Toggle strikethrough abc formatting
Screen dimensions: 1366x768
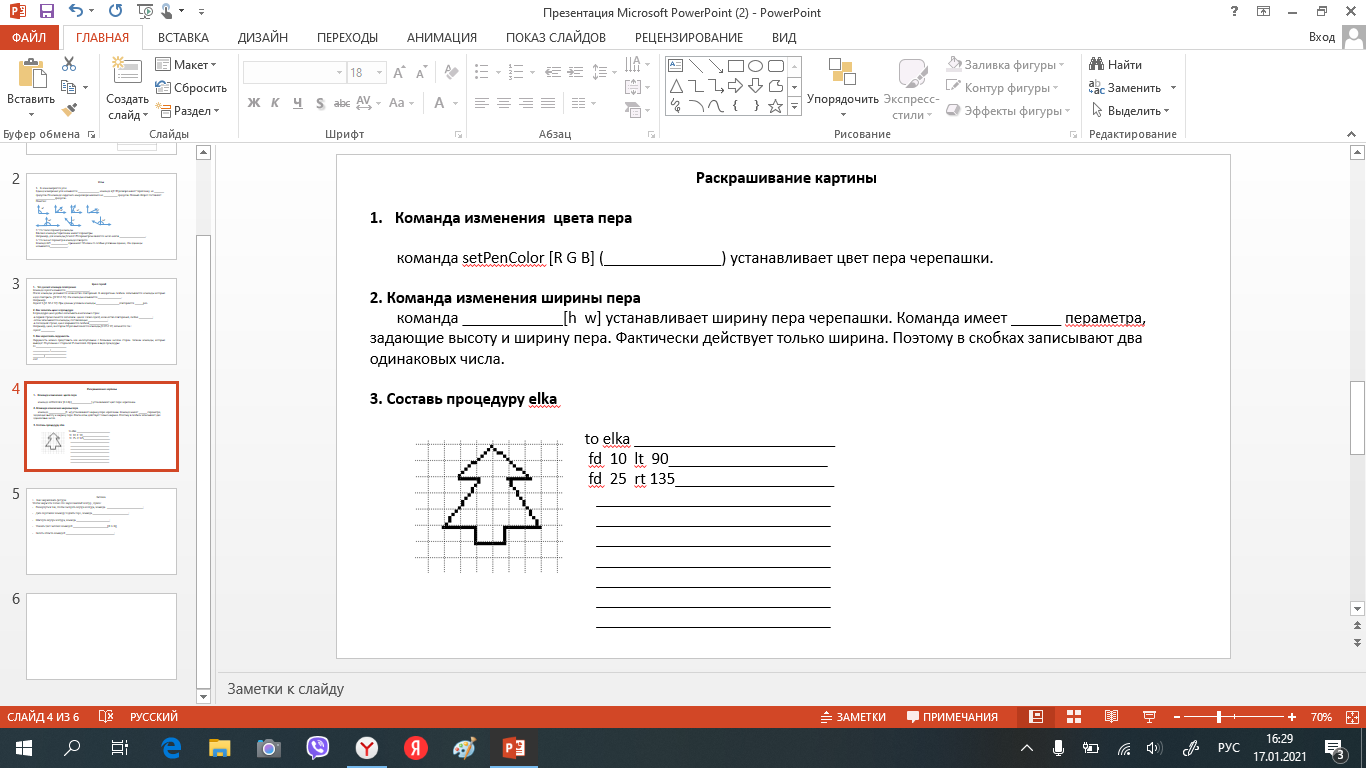pos(342,103)
